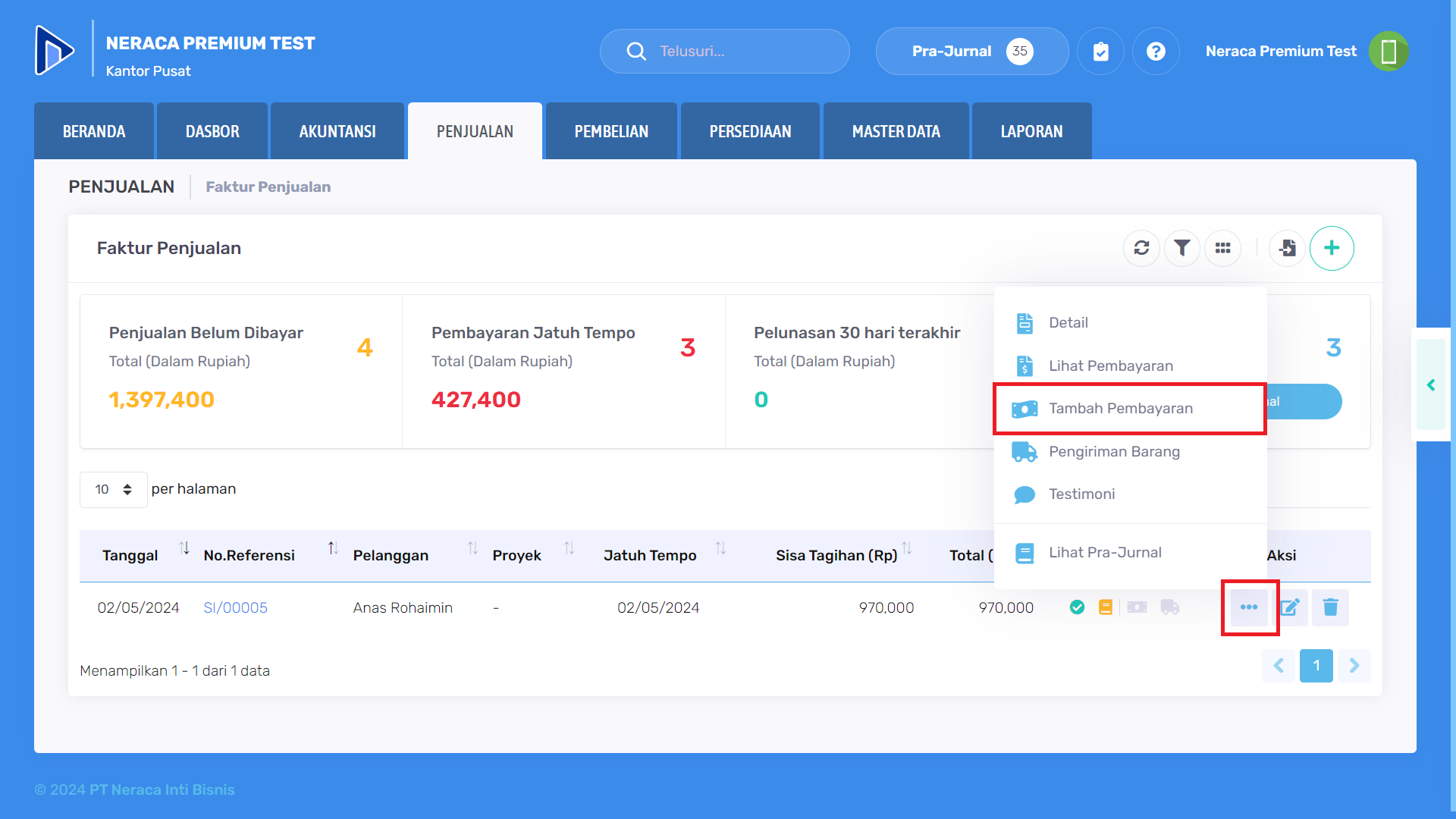Expand the right side panel chevron

1431,385
